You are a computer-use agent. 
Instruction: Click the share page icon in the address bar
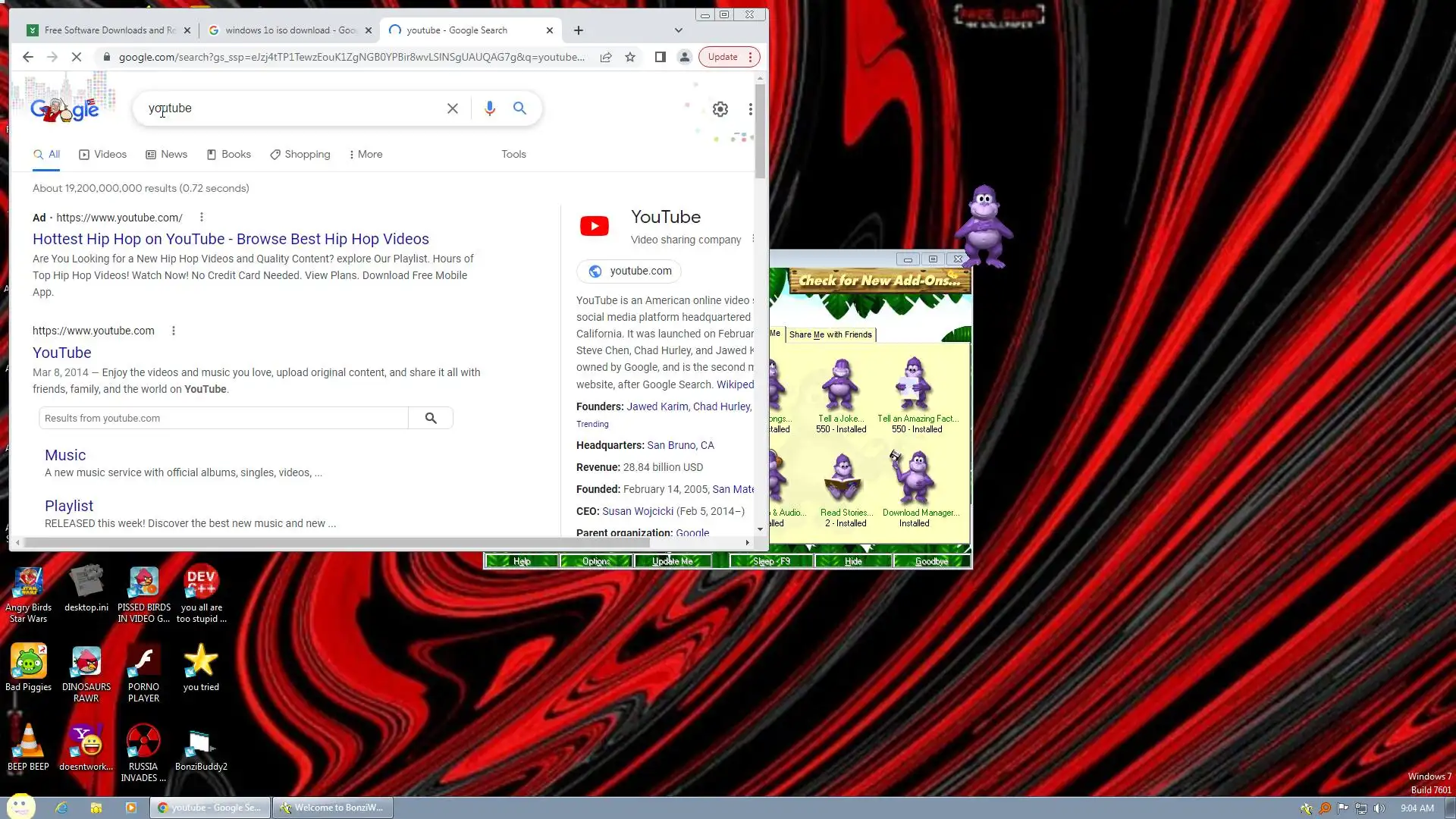click(x=606, y=57)
